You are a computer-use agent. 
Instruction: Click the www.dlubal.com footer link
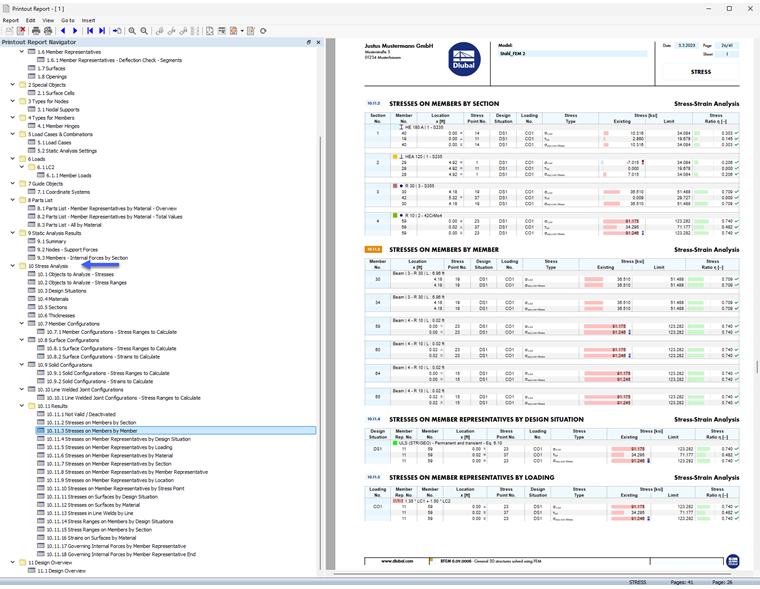pos(397,561)
